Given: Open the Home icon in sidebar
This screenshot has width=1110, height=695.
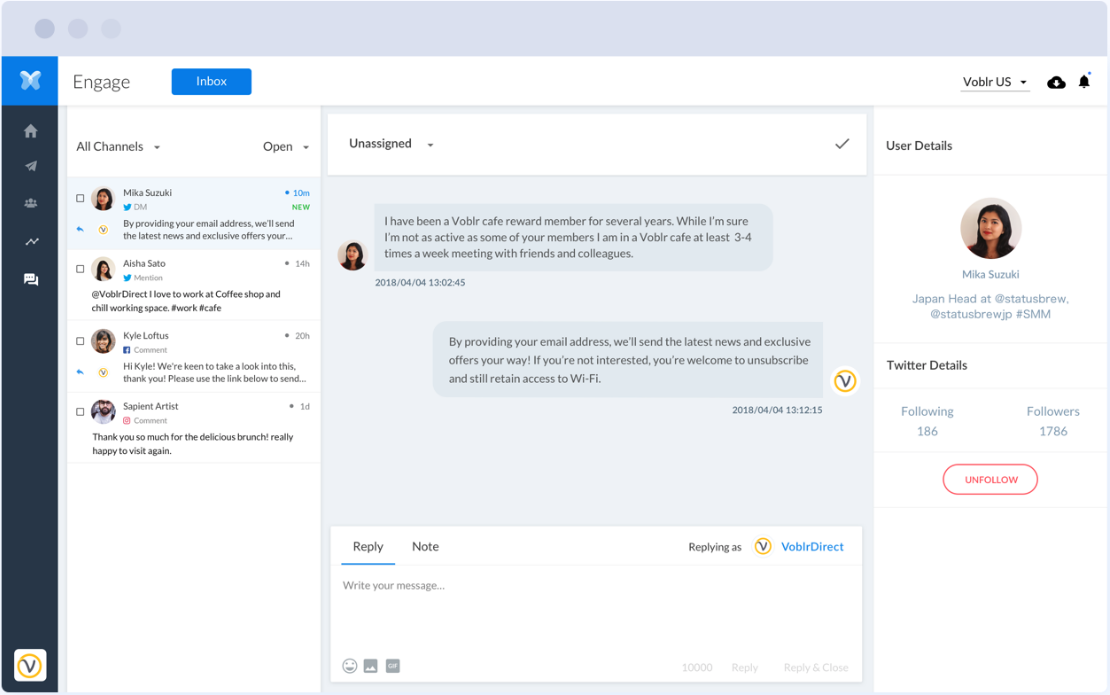Looking at the screenshot, I should [x=31, y=131].
